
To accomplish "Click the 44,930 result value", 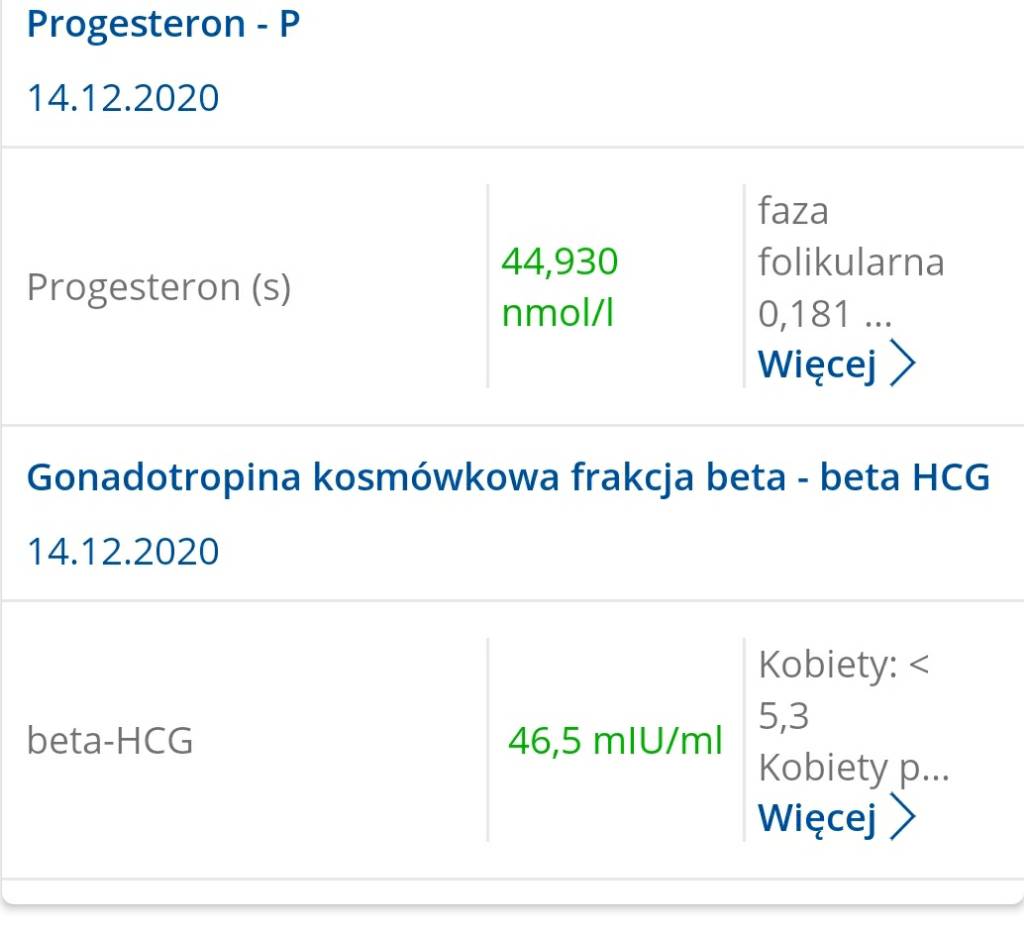I will 560,262.
